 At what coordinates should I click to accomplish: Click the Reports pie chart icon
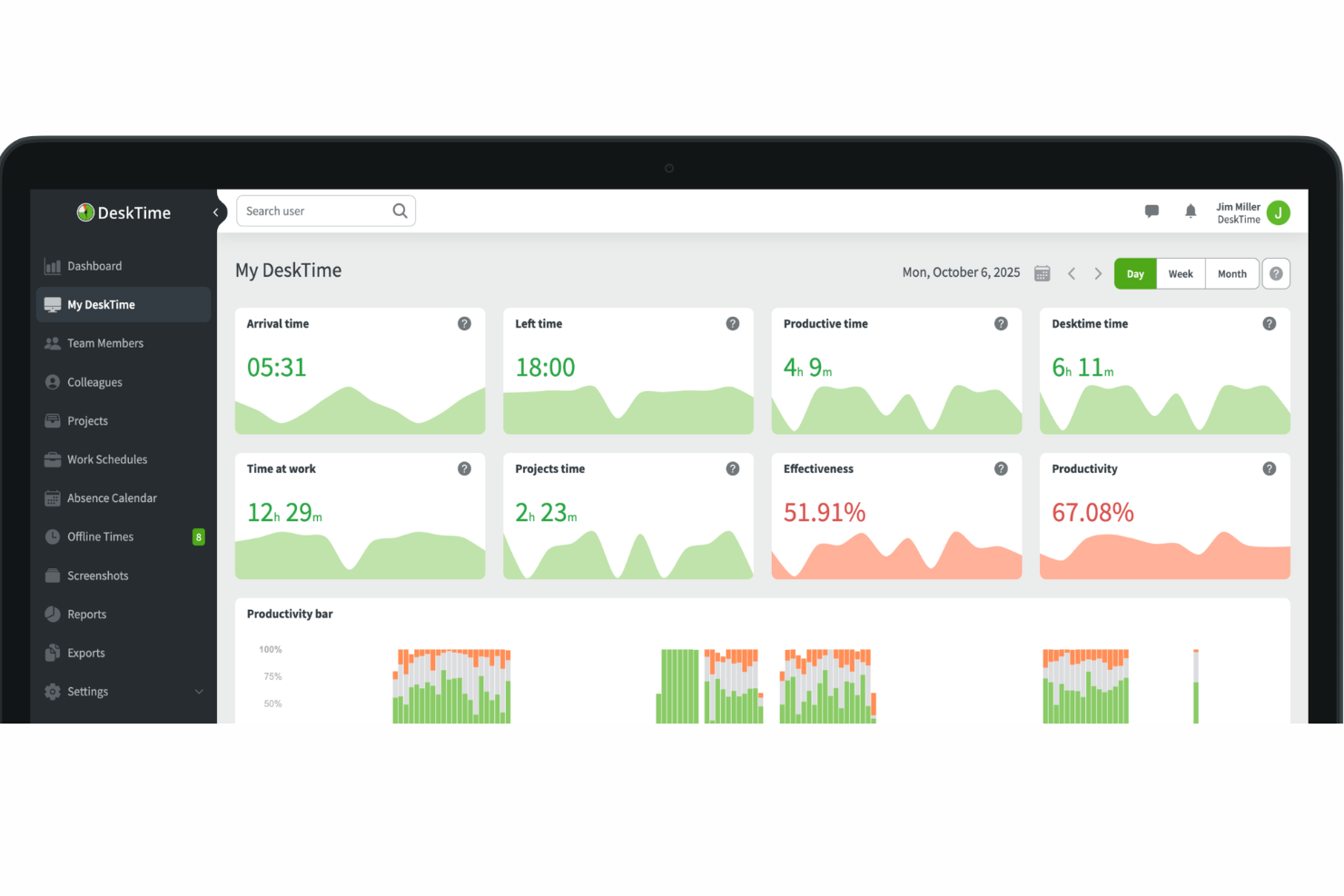coord(53,615)
